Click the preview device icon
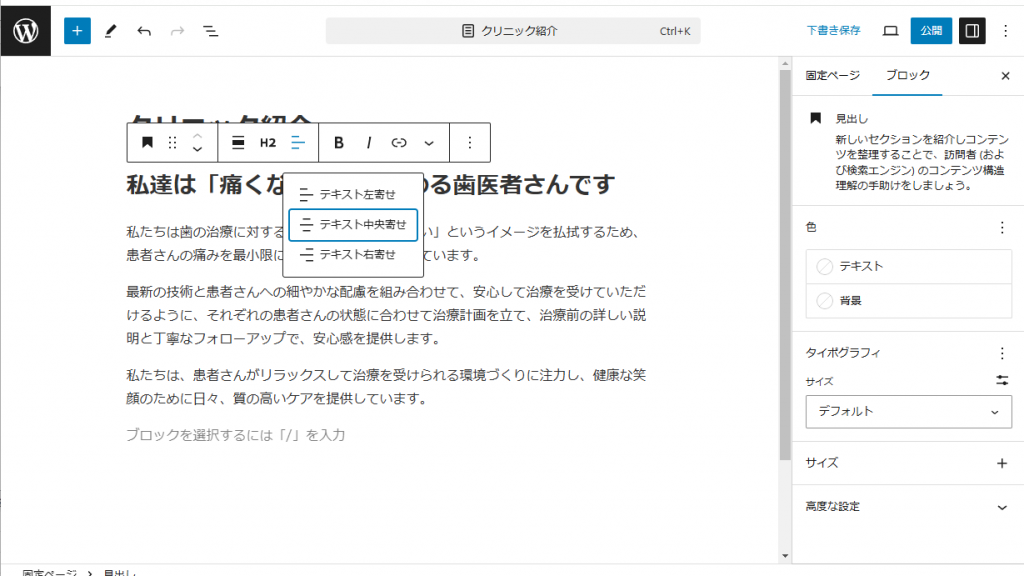The height and width of the screenshot is (576, 1024). pos(890,31)
